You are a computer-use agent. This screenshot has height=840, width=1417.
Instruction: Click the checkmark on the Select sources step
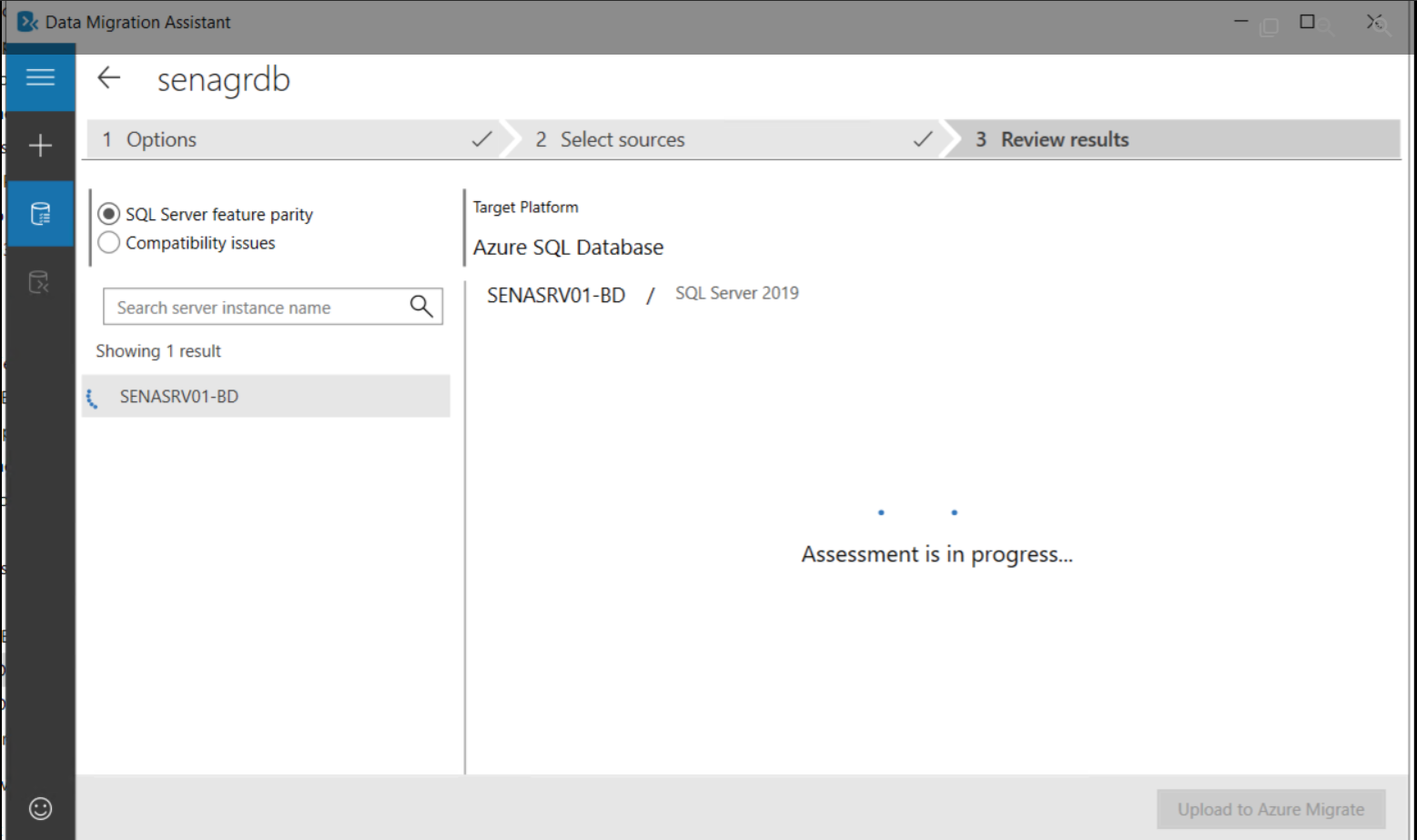click(x=922, y=139)
